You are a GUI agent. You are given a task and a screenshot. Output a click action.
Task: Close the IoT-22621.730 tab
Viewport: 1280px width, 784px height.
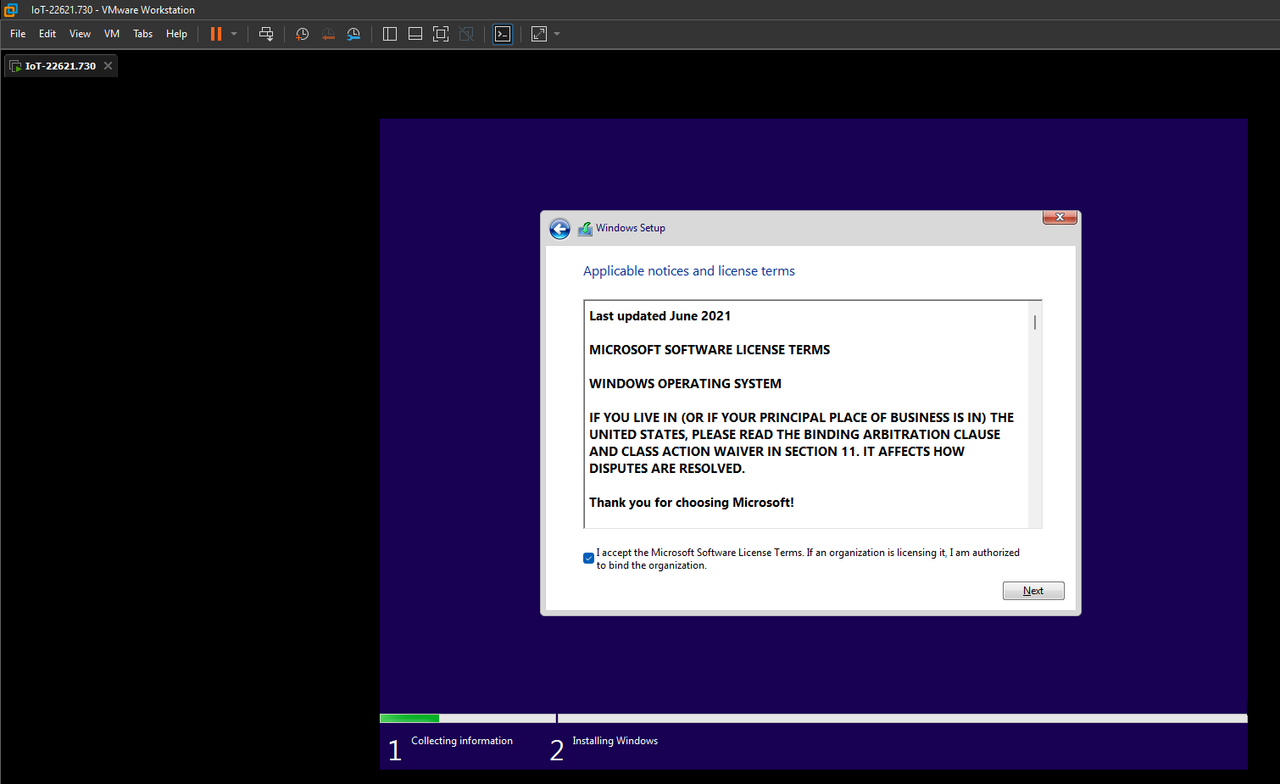pyautogui.click(x=108, y=66)
